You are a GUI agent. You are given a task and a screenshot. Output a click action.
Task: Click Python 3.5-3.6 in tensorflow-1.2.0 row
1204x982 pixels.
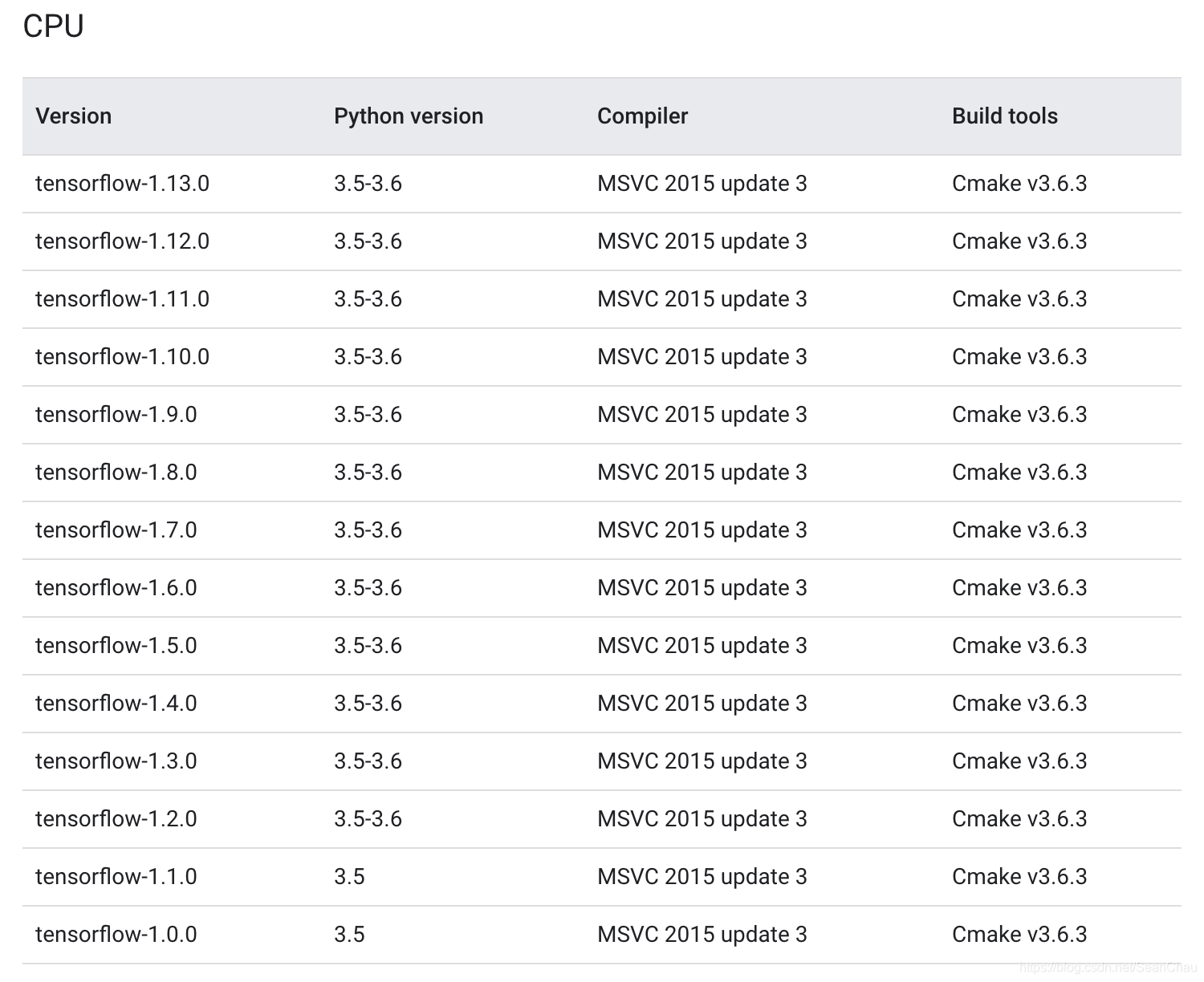pyautogui.click(x=368, y=819)
